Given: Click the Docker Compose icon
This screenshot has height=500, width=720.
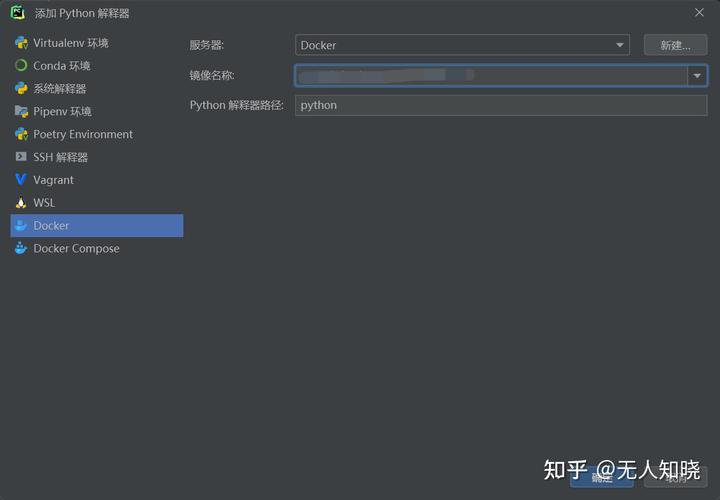Looking at the screenshot, I should pos(21,248).
